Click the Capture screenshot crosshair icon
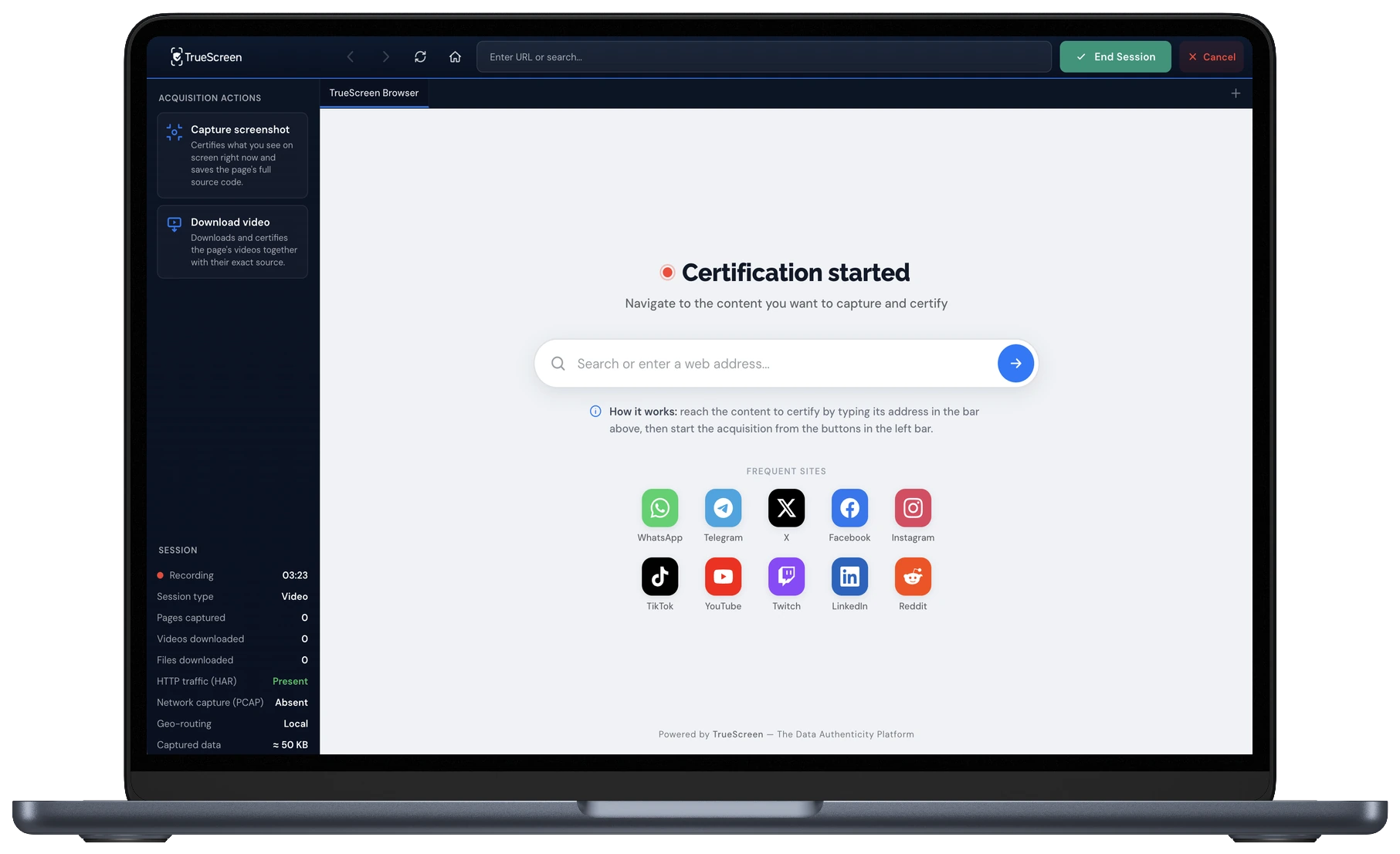Screen dimensions: 1400x854 (x=175, y=132)
